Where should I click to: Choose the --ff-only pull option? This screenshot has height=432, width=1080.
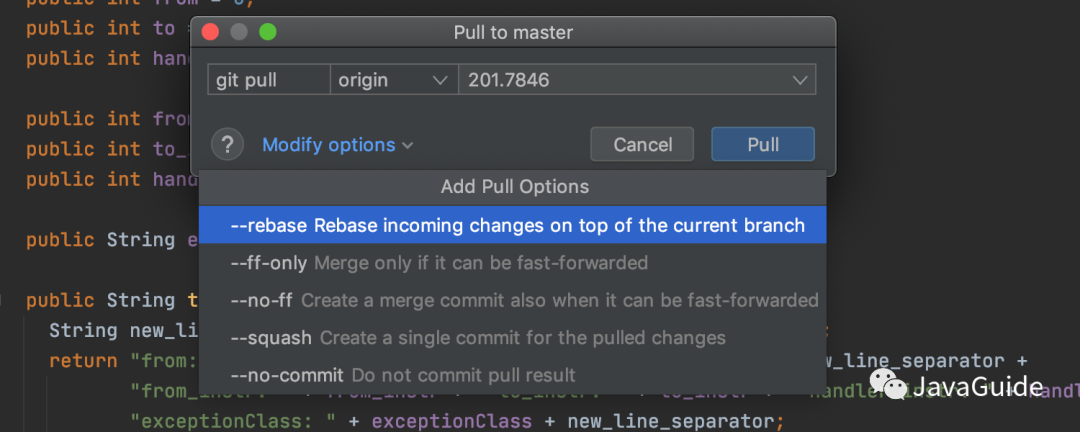[x=439, y=263]
